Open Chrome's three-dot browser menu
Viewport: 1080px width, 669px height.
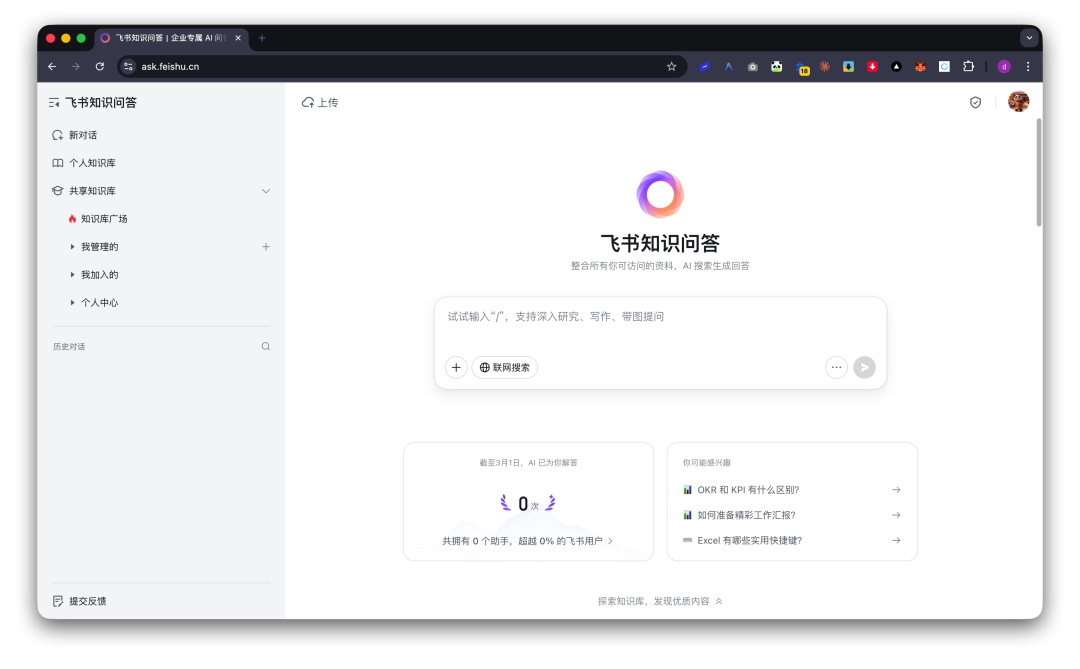(x=1028, y=66)
